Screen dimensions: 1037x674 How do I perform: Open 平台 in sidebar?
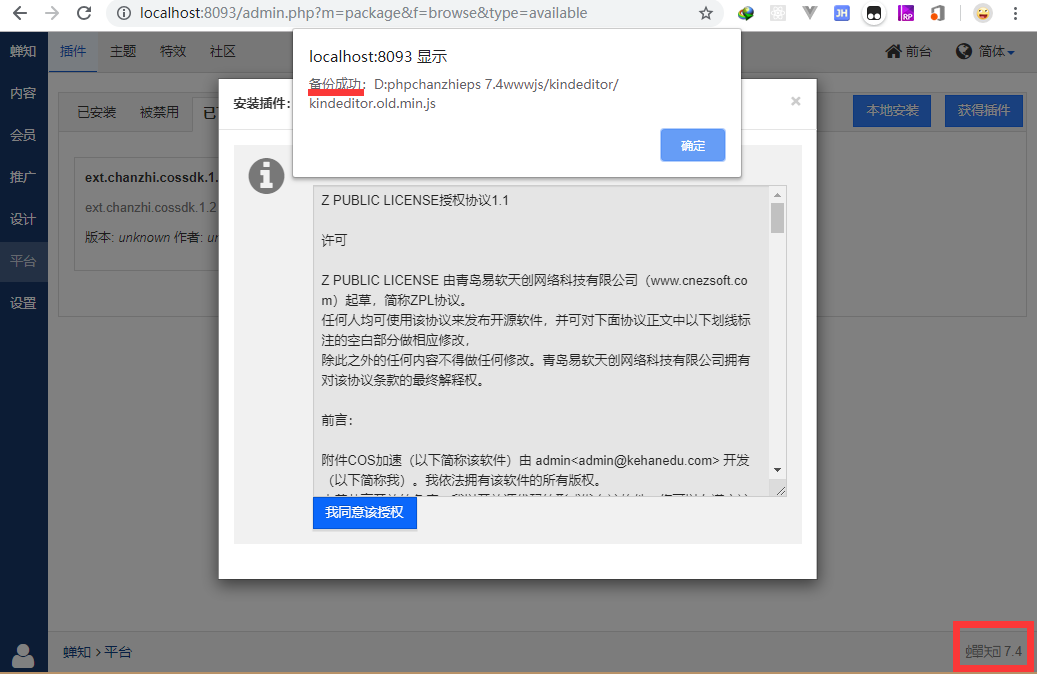pyautogui.click(x=23, y=261)
